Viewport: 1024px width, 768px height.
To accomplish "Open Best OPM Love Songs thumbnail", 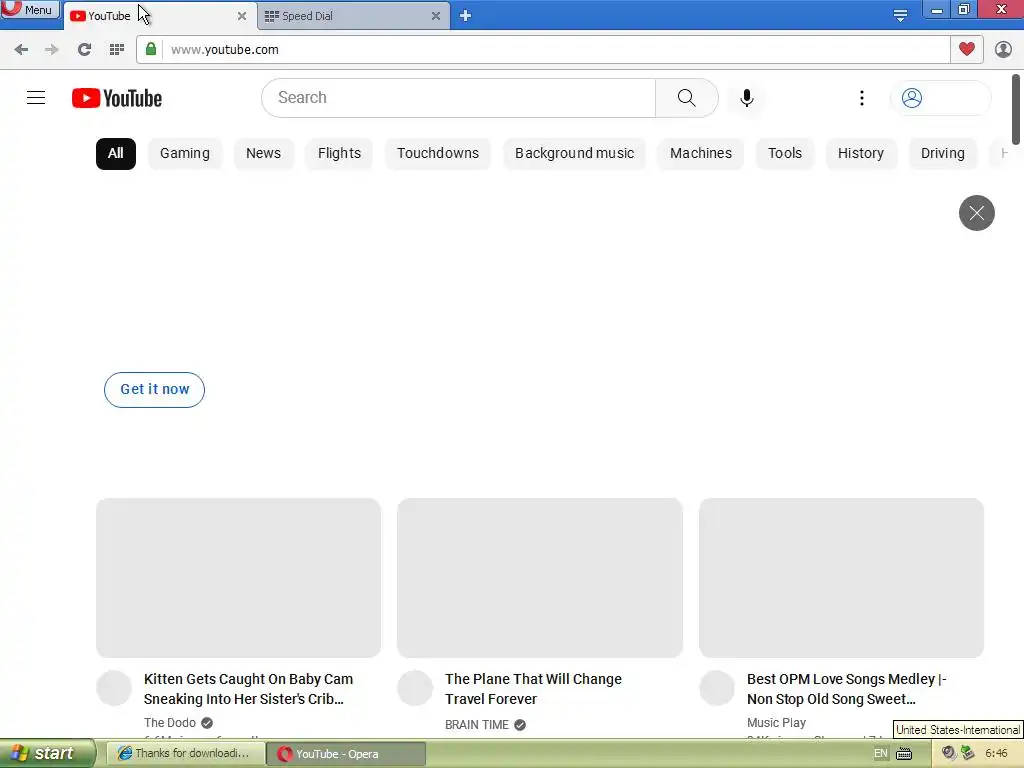I will (x=841, y=577).
